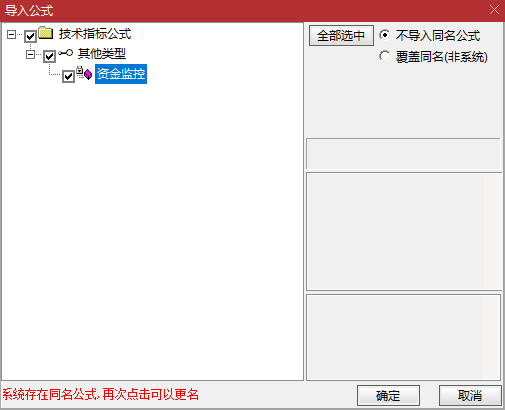Image resolution: width=505 pixels, height=410 pixels.
Task: Click the yellow folder icon beside 技术指标公式
Action: [46, 33]
